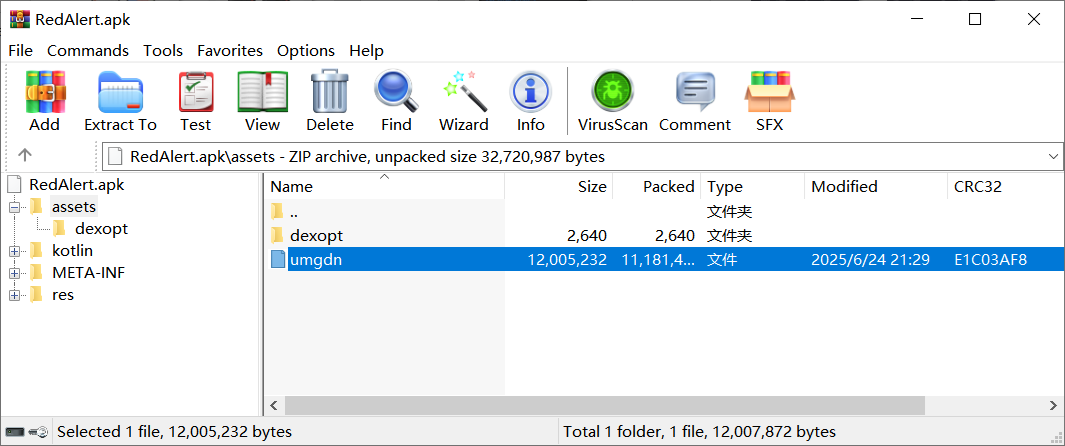1065x446 pixels.
Task: Go up one folder level arrow
Action: (25, 156)
